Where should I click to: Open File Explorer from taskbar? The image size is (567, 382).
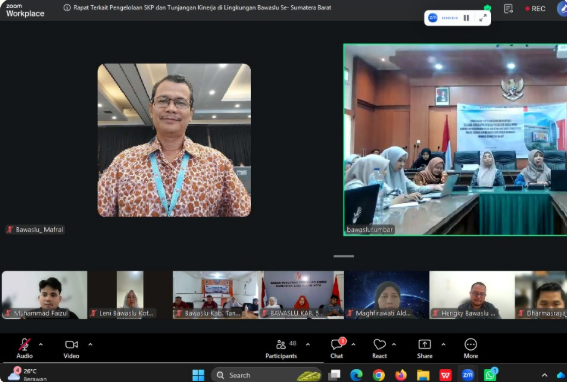pyautogui.click(x=423, y=375)
